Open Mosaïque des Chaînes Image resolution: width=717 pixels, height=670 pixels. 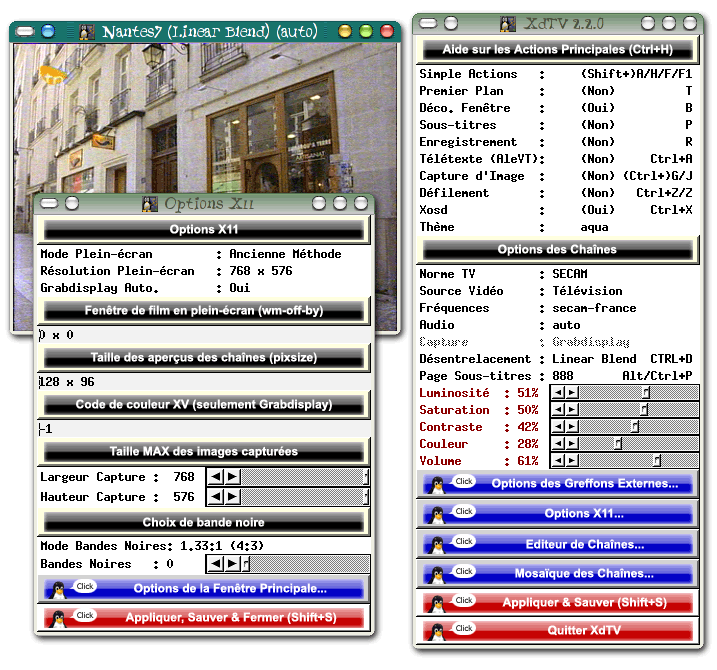(x=557, y=574)
